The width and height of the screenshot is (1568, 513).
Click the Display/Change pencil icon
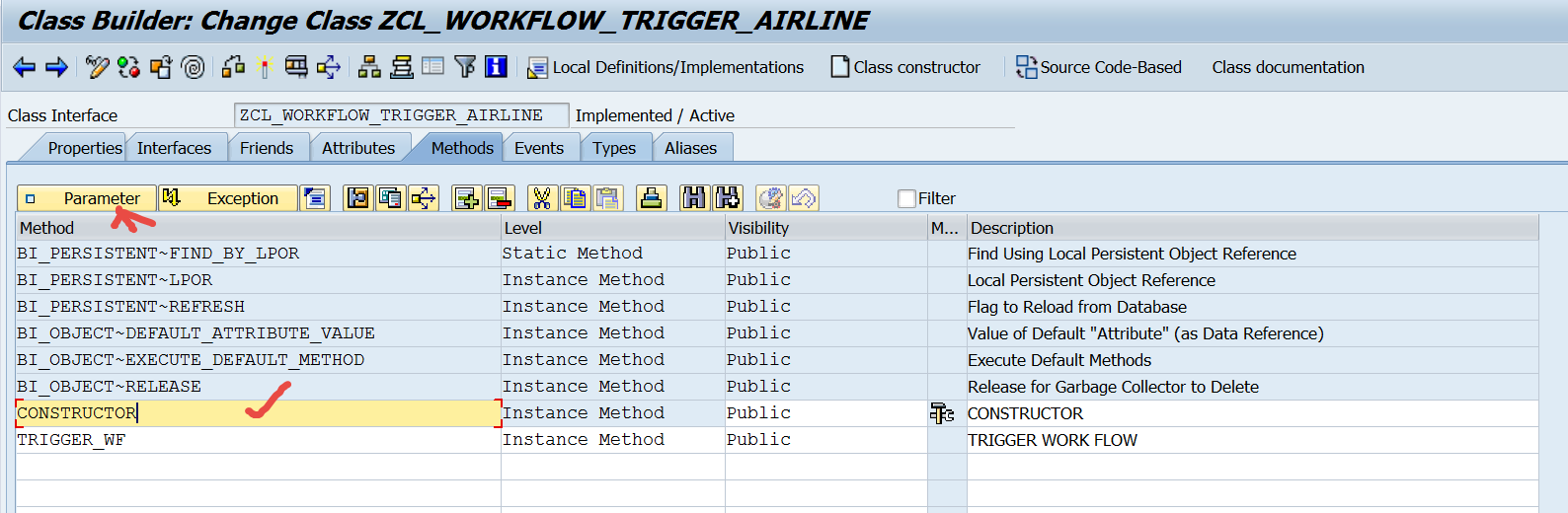[97, 67]
